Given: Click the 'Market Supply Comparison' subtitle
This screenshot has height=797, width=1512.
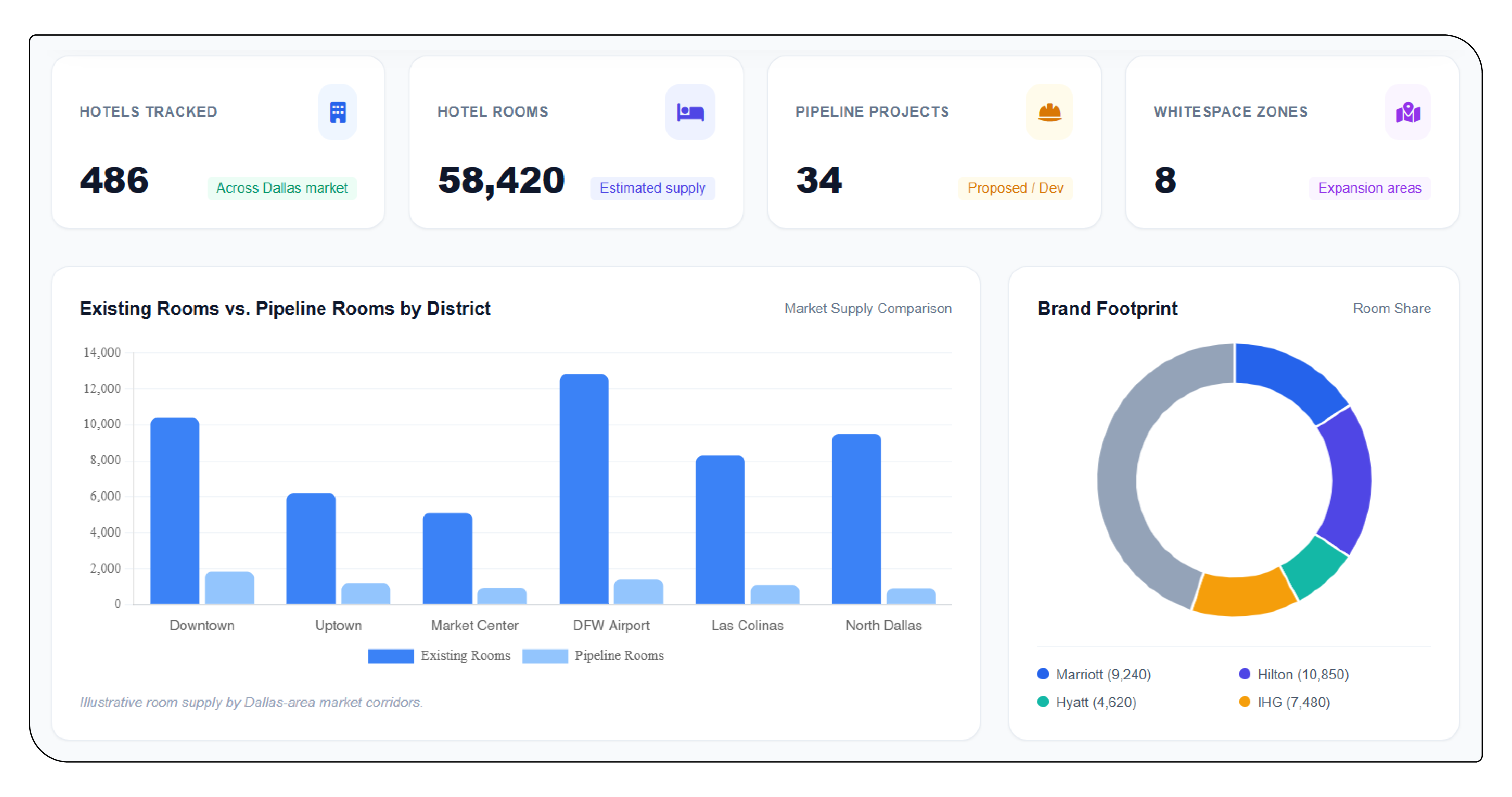Looking at the screenshot, I should click(x=867, y=309).
